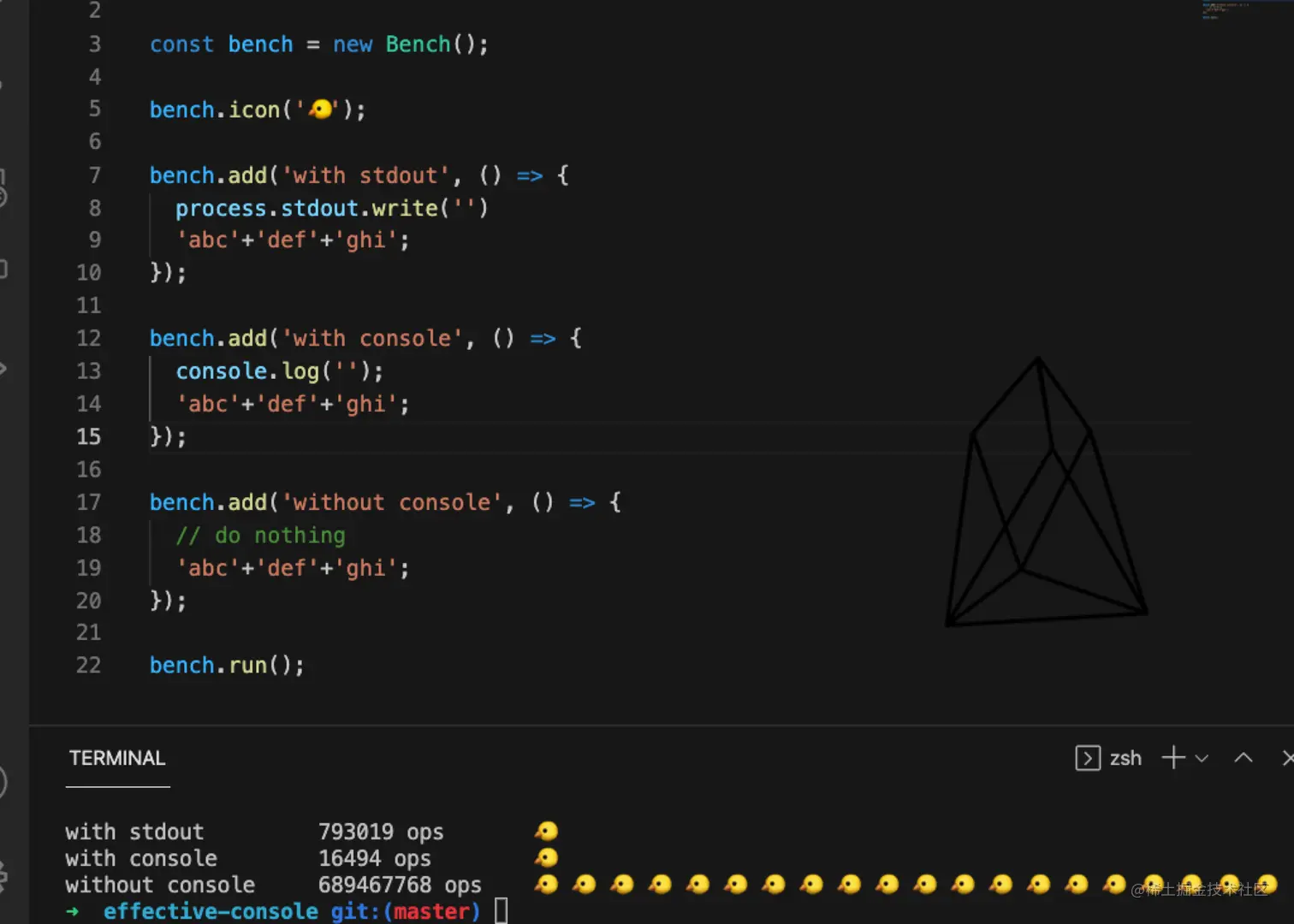Screen dimensions: 1294x924
Task: Click the terminal cursor input area
Action: coord(502,910)
